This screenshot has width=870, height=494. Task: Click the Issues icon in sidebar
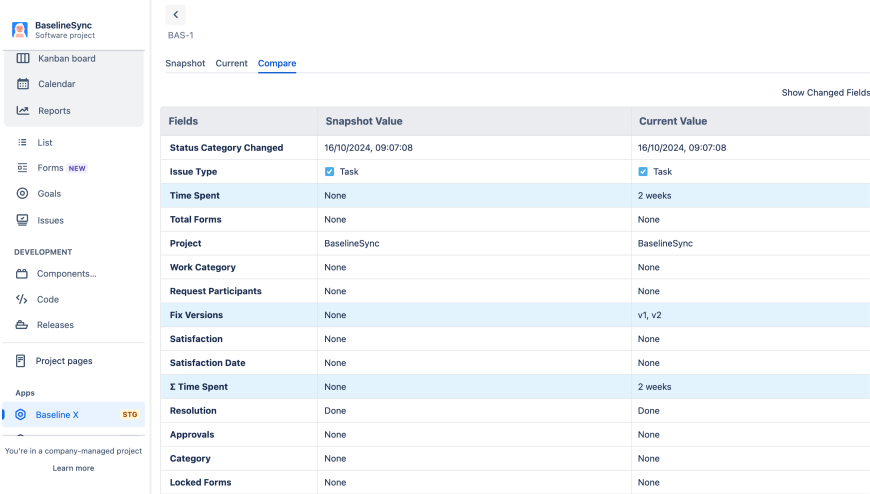pyautogui.click(x=22, y=220)
